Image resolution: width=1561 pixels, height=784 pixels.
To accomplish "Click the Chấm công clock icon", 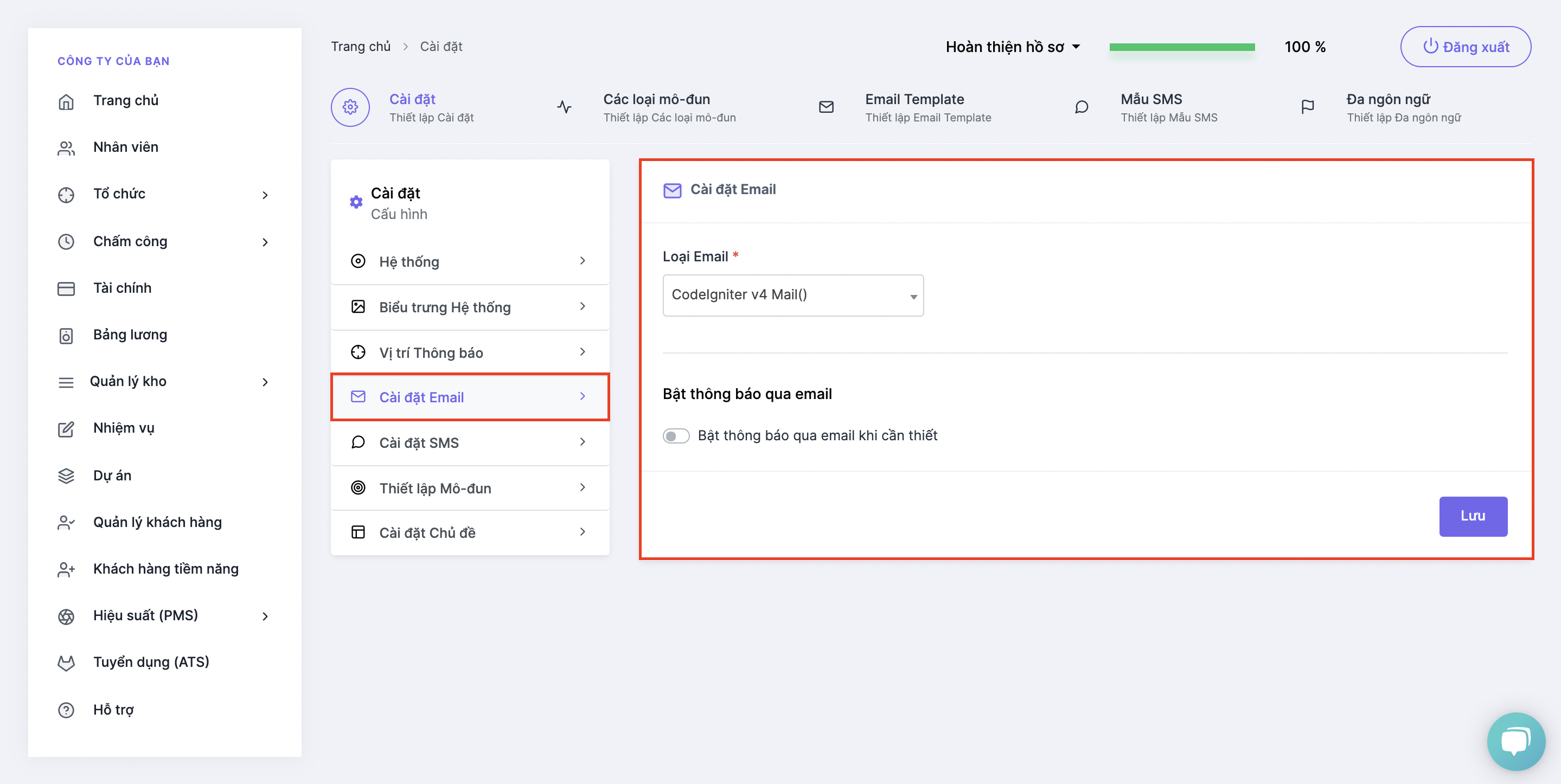I will click(66, 242).
